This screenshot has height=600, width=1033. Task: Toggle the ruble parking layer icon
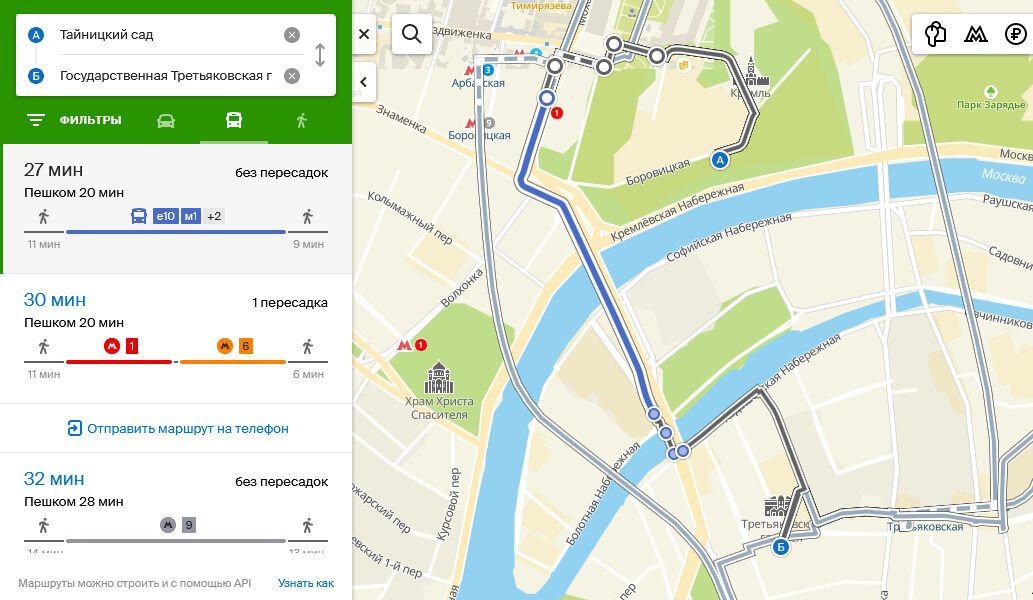click(x=1015, y=34)
